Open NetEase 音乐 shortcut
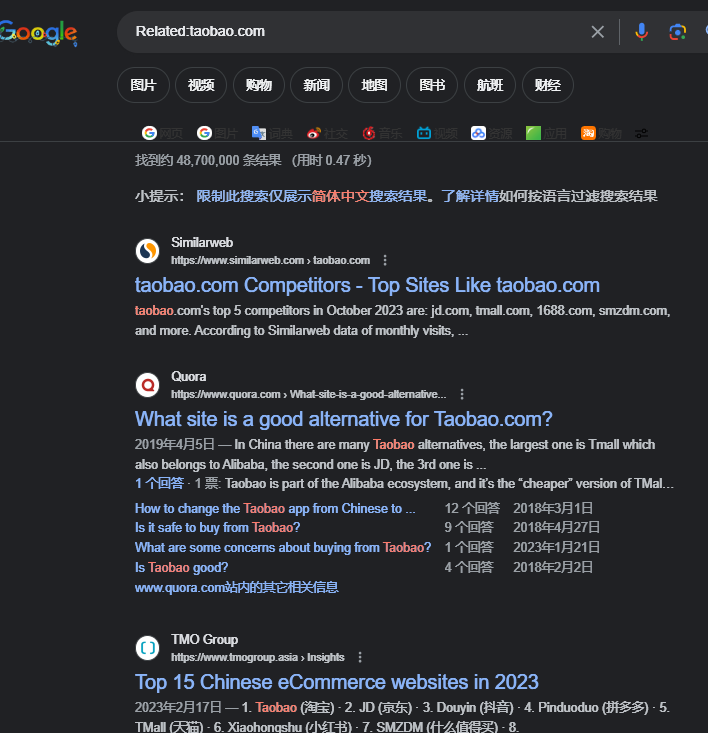 (382, 133)
